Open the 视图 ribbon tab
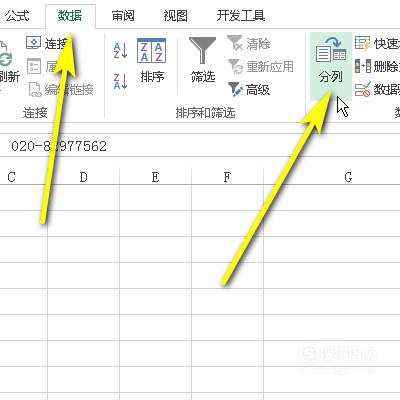This screenshot has height=400, width=400. (x=175, y=16)
